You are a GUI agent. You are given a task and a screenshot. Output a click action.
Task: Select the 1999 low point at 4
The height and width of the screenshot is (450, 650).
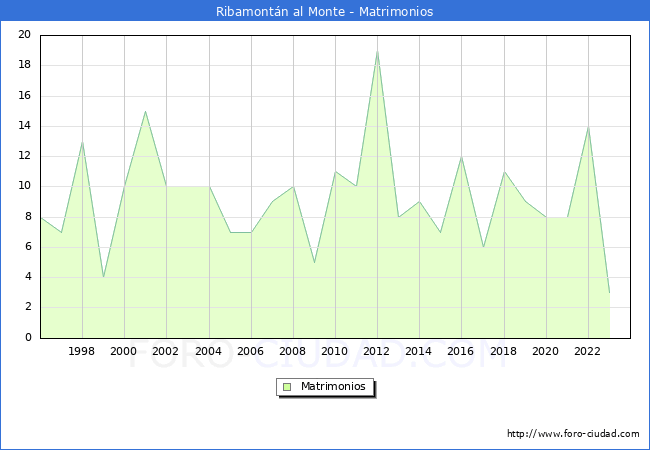click(103, 277)
